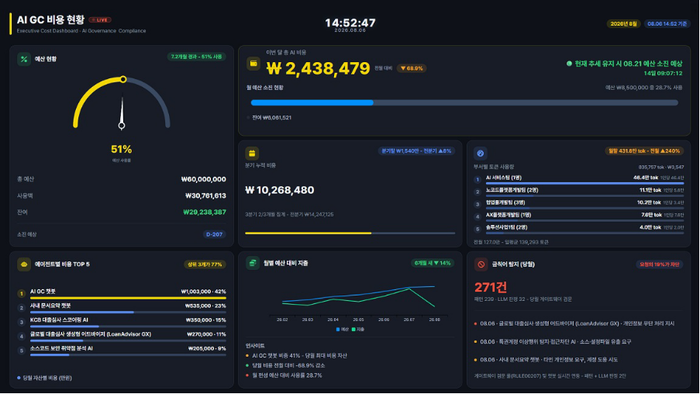Click the blue budget line in chart

point(358,294)
